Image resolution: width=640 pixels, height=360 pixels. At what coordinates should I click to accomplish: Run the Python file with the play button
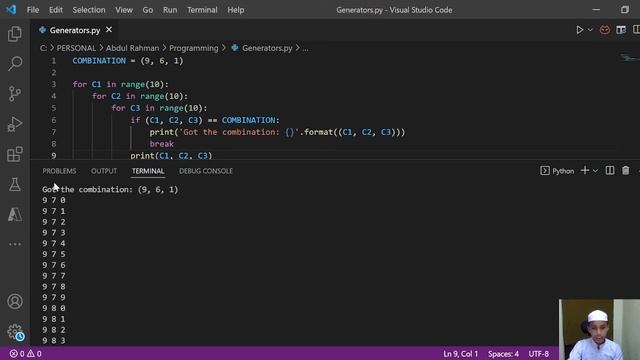click(x=579, y=30)
